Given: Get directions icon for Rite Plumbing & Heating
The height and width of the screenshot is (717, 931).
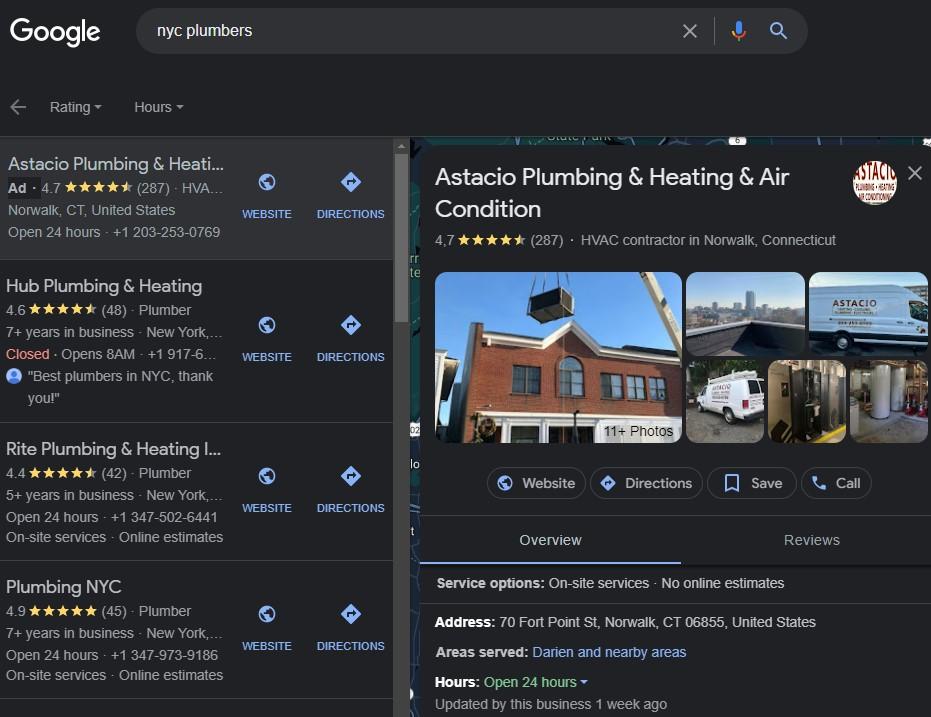Looking at the screenshot, I should (x=350, y=475).
